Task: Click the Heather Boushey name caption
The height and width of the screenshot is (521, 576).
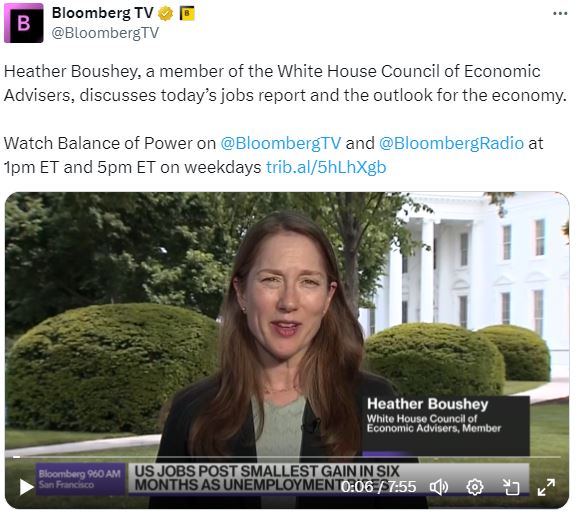Action: pos(428,404)
